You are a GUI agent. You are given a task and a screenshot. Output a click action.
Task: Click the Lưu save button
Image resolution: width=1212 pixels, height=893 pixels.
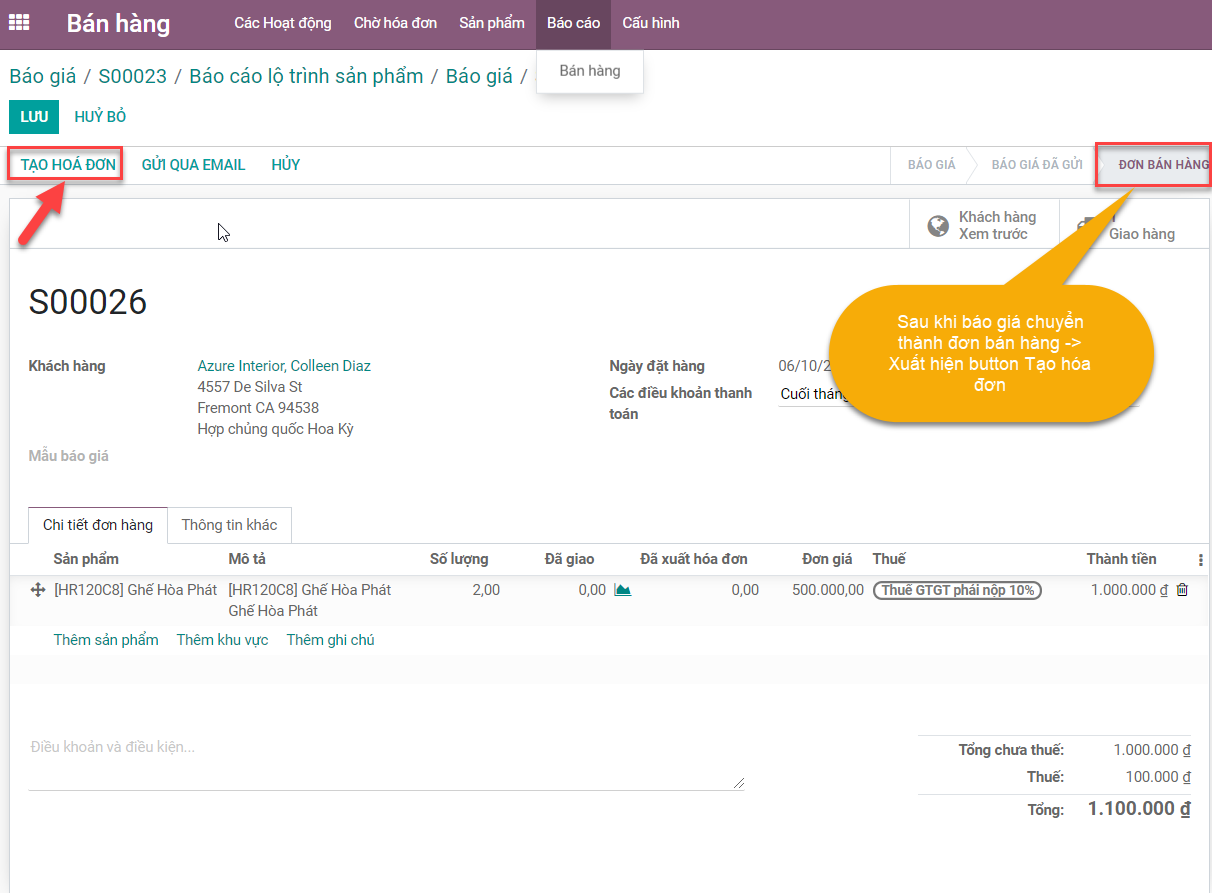[34, 117]
